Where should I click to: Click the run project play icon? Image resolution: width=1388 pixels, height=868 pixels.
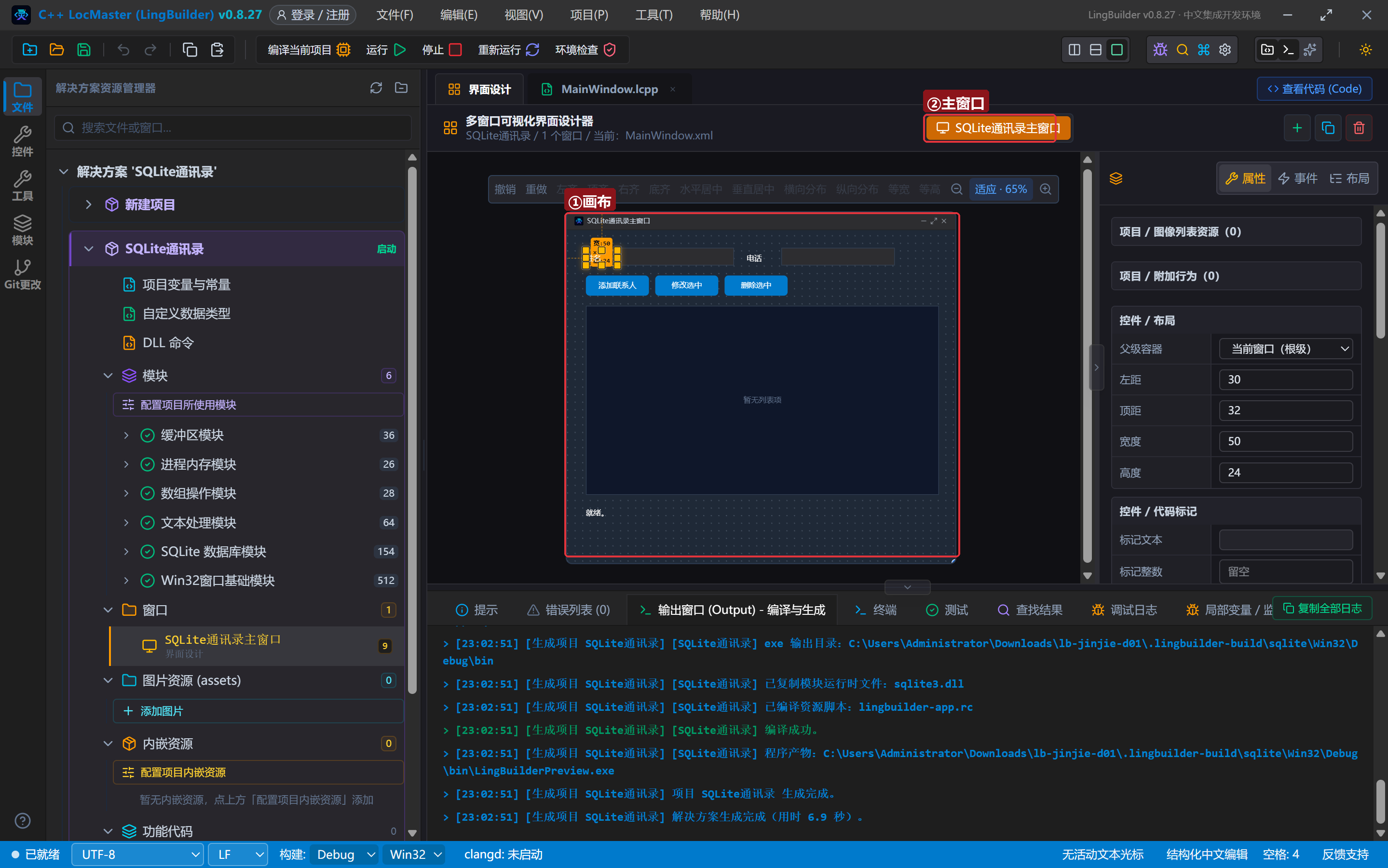(x=400, y=50)
